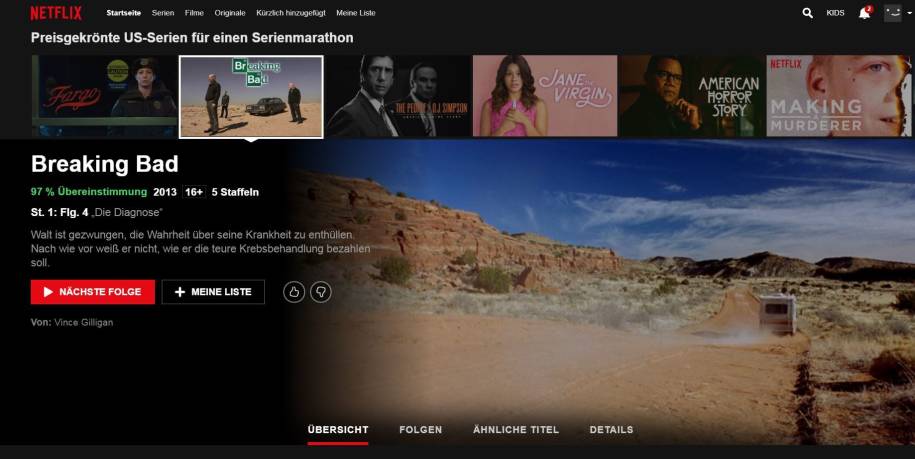Screen dimensions: 915x459
Task: Open the American Horror Story thumbnail
Action: (x=692, y=96)
